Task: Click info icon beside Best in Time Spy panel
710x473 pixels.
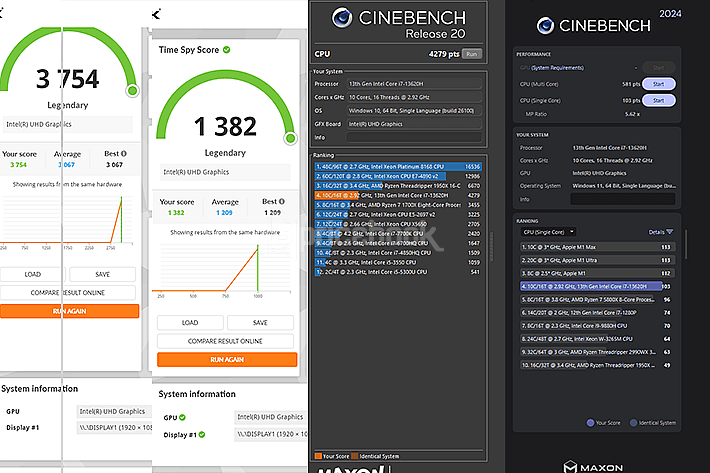Action: [x=282, y=201]
